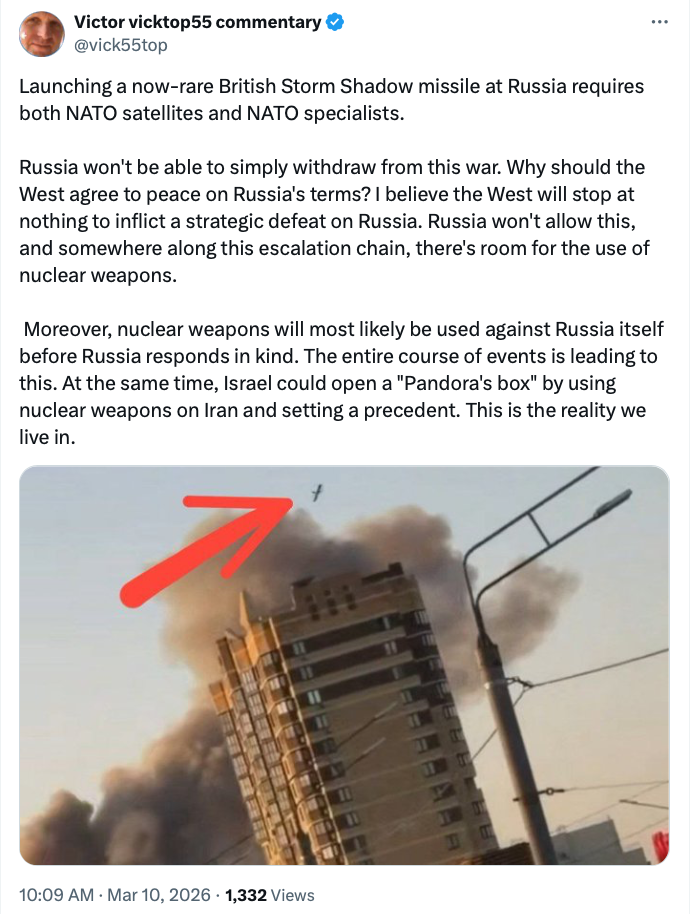The image size is (690, 914).
Task: Click the first paragraph about Storm Shadow
Action: click(332, 99)
